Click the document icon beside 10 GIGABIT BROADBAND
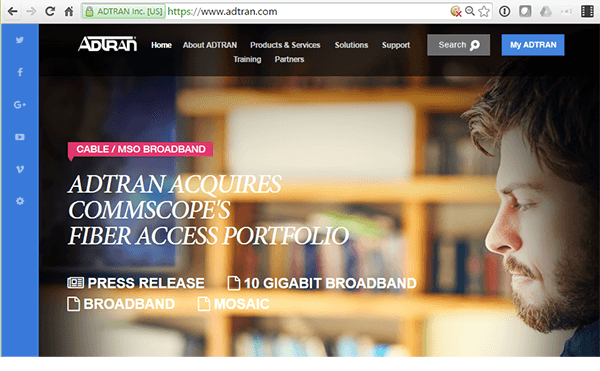Image resolution: width=600 pixels, height=371 pixels. point(233,283)
